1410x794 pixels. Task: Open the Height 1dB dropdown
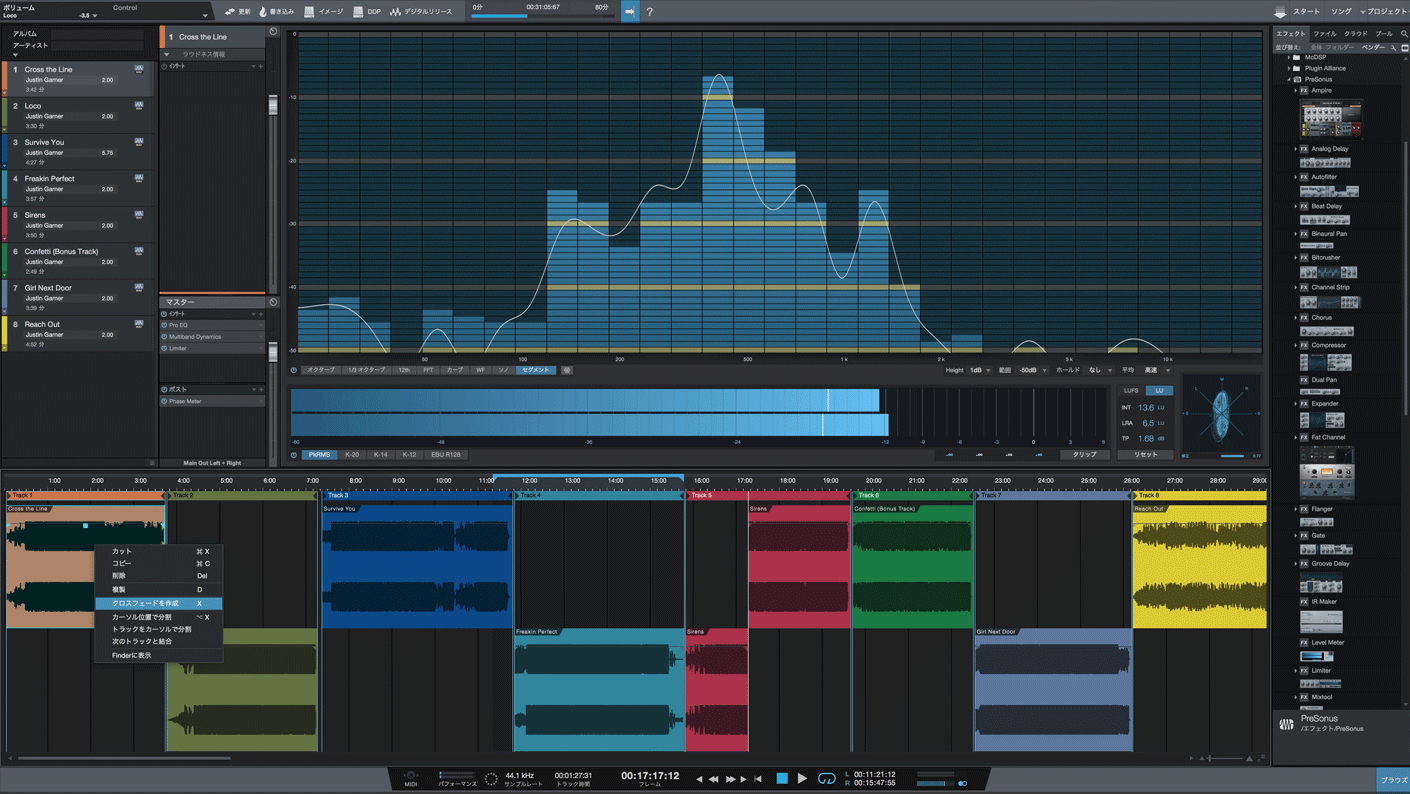[x=979, y=370]
